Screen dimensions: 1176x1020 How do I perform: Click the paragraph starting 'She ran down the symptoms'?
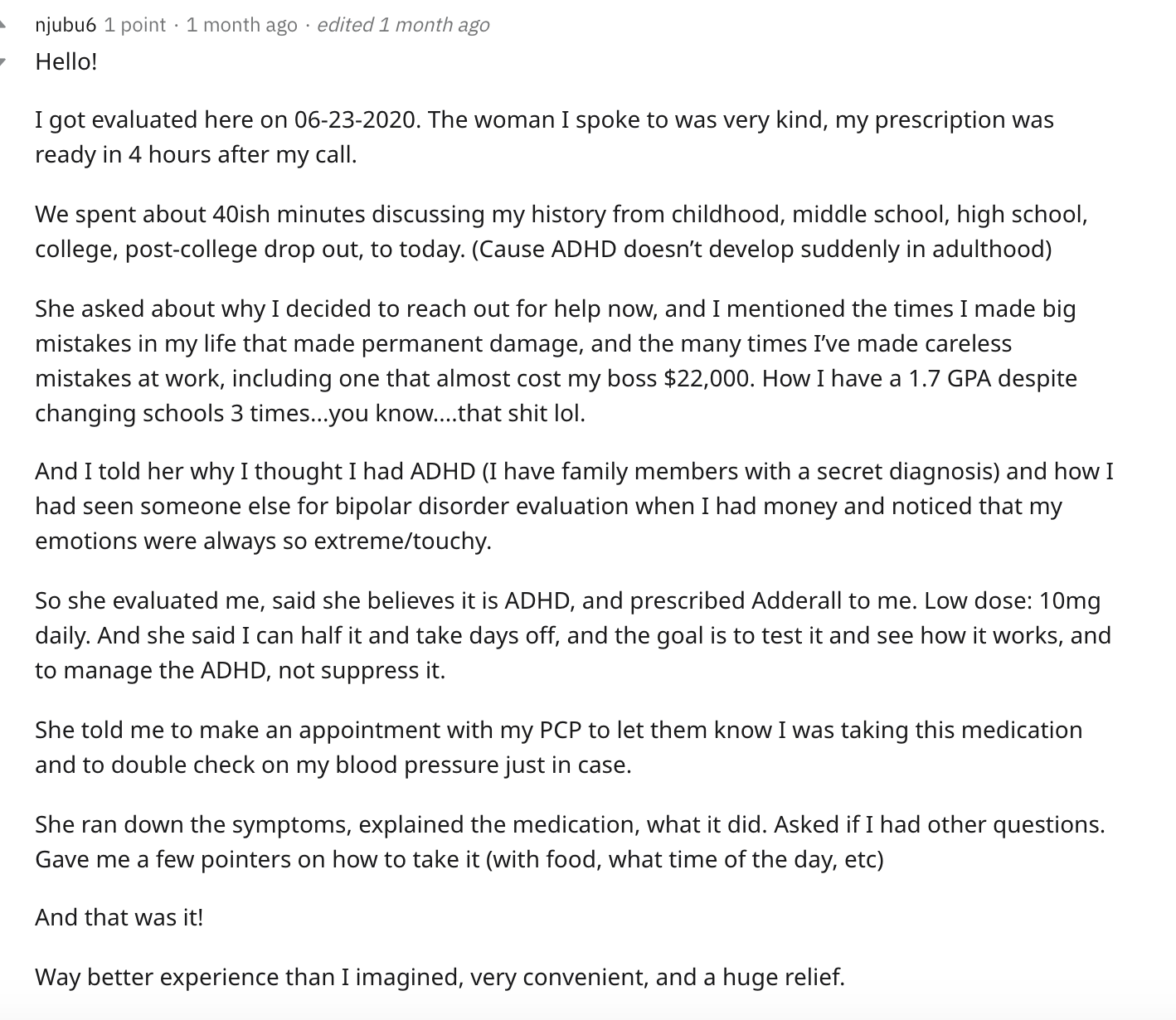click(570, 842)
